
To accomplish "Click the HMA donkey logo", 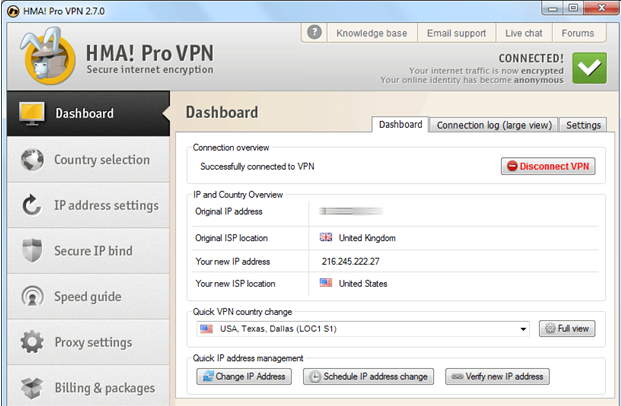I will (48, 55).
